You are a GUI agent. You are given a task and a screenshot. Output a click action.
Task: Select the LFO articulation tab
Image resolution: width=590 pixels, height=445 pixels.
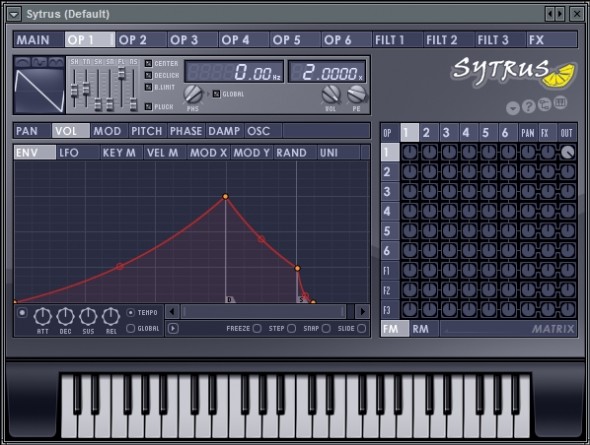pos(78,153)
